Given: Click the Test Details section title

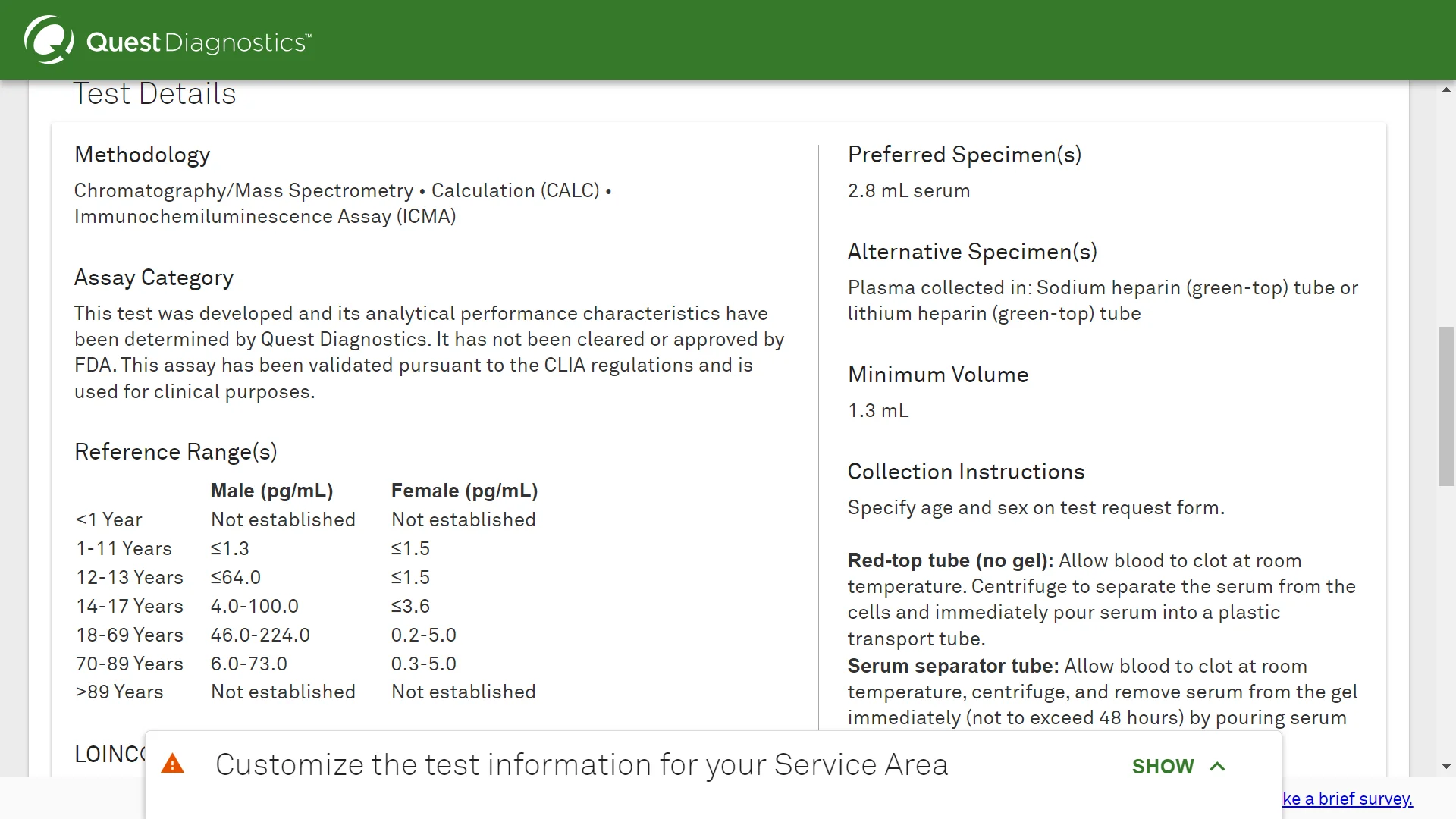Looking at the screenshot, I should click(x=155, y=94).
